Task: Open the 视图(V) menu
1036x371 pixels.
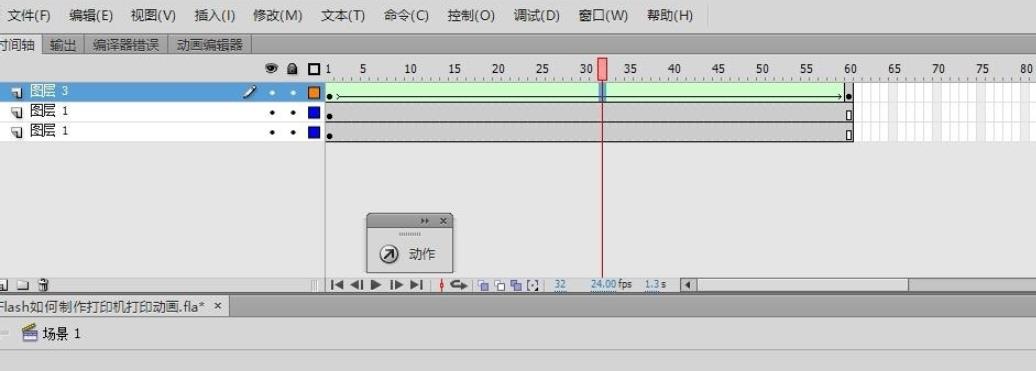Action: point(153,15)
